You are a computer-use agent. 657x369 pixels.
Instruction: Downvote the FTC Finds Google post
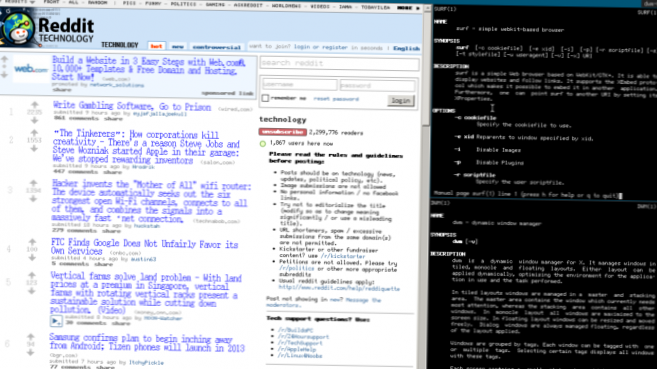[32, 258]
